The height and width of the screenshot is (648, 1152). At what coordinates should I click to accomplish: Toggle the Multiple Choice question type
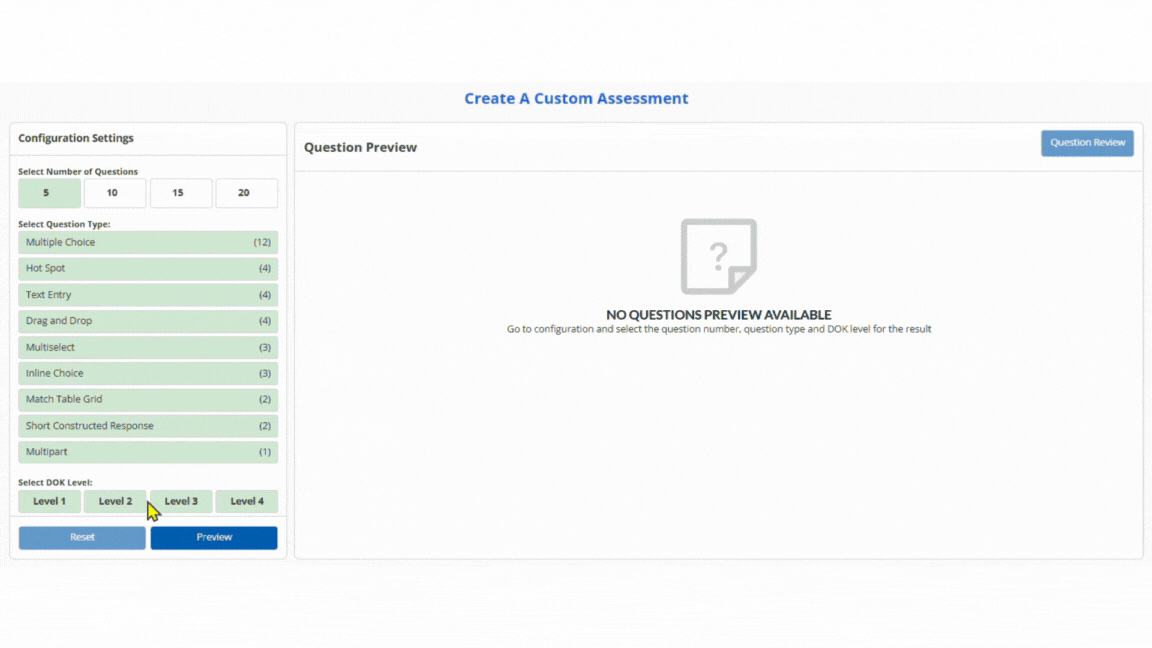[x=148, y=242]
